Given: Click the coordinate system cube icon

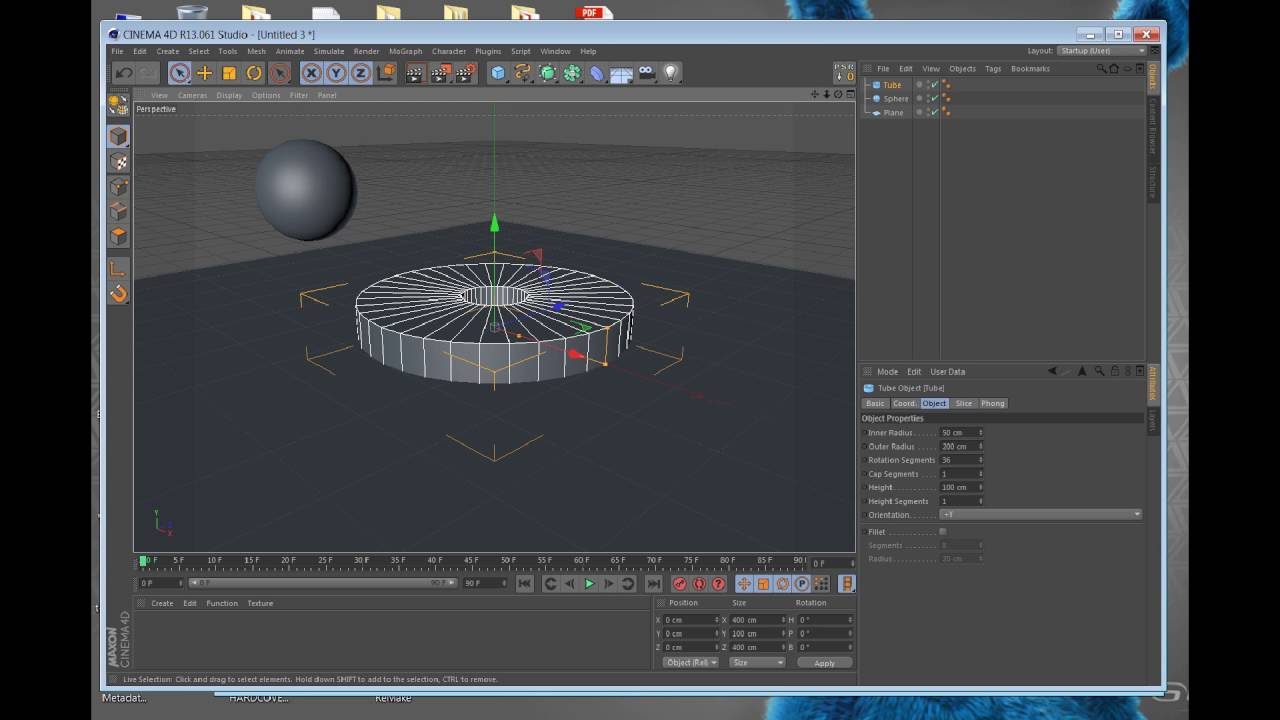Looking at the screenshot, I should 386,73.
